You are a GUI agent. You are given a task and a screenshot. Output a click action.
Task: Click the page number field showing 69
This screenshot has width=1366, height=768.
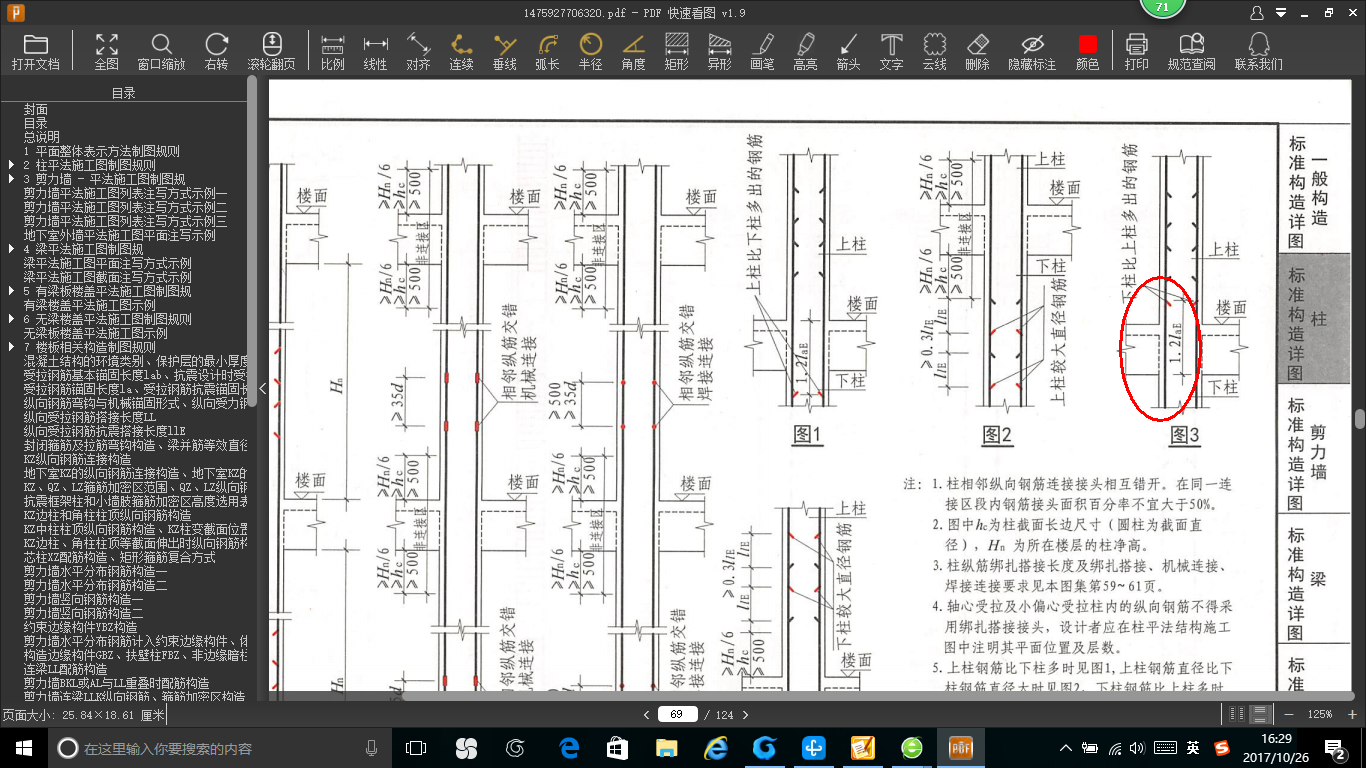point(677,714)
